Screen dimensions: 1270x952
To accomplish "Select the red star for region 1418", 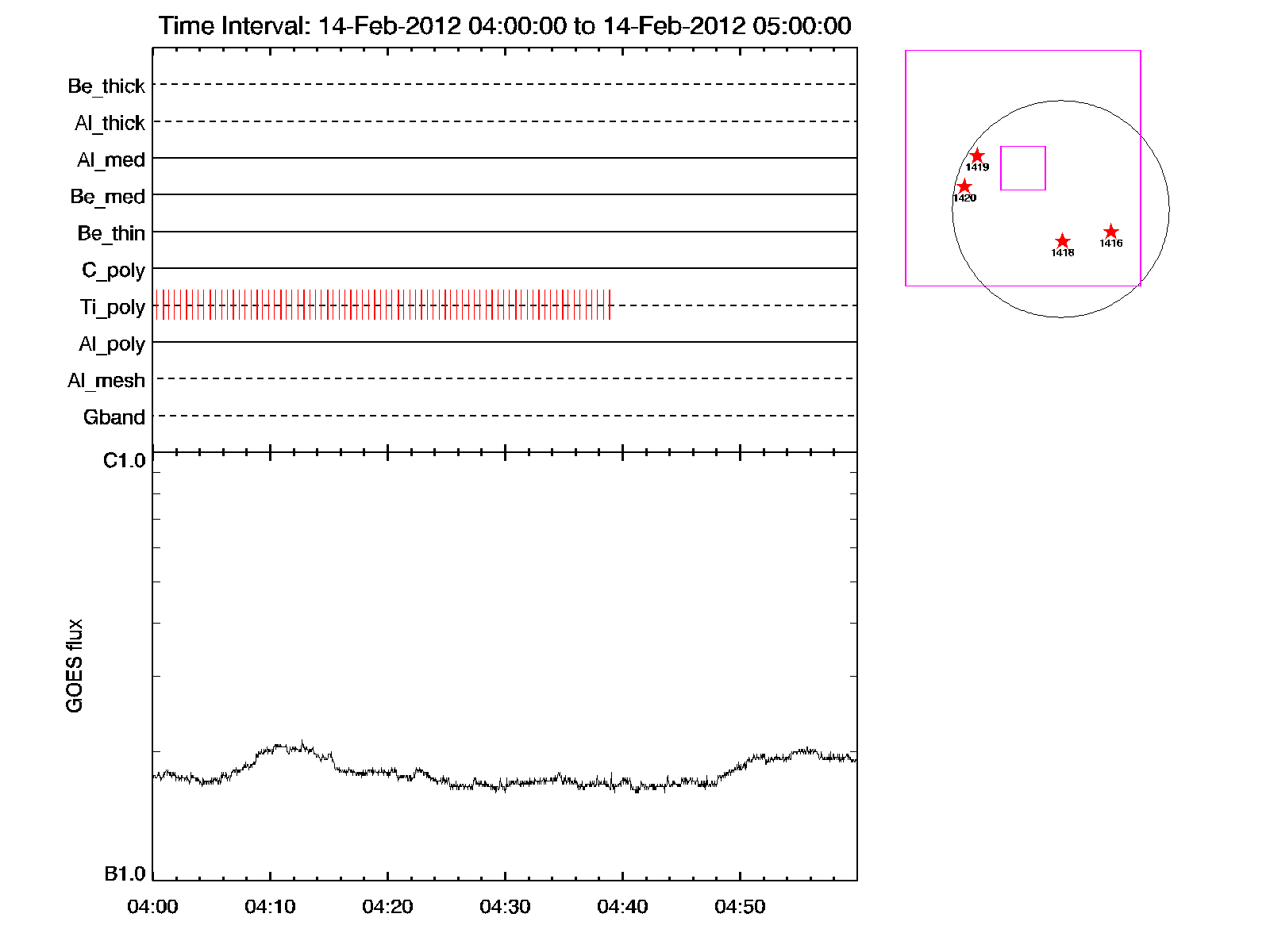I will click(1063, 241).
